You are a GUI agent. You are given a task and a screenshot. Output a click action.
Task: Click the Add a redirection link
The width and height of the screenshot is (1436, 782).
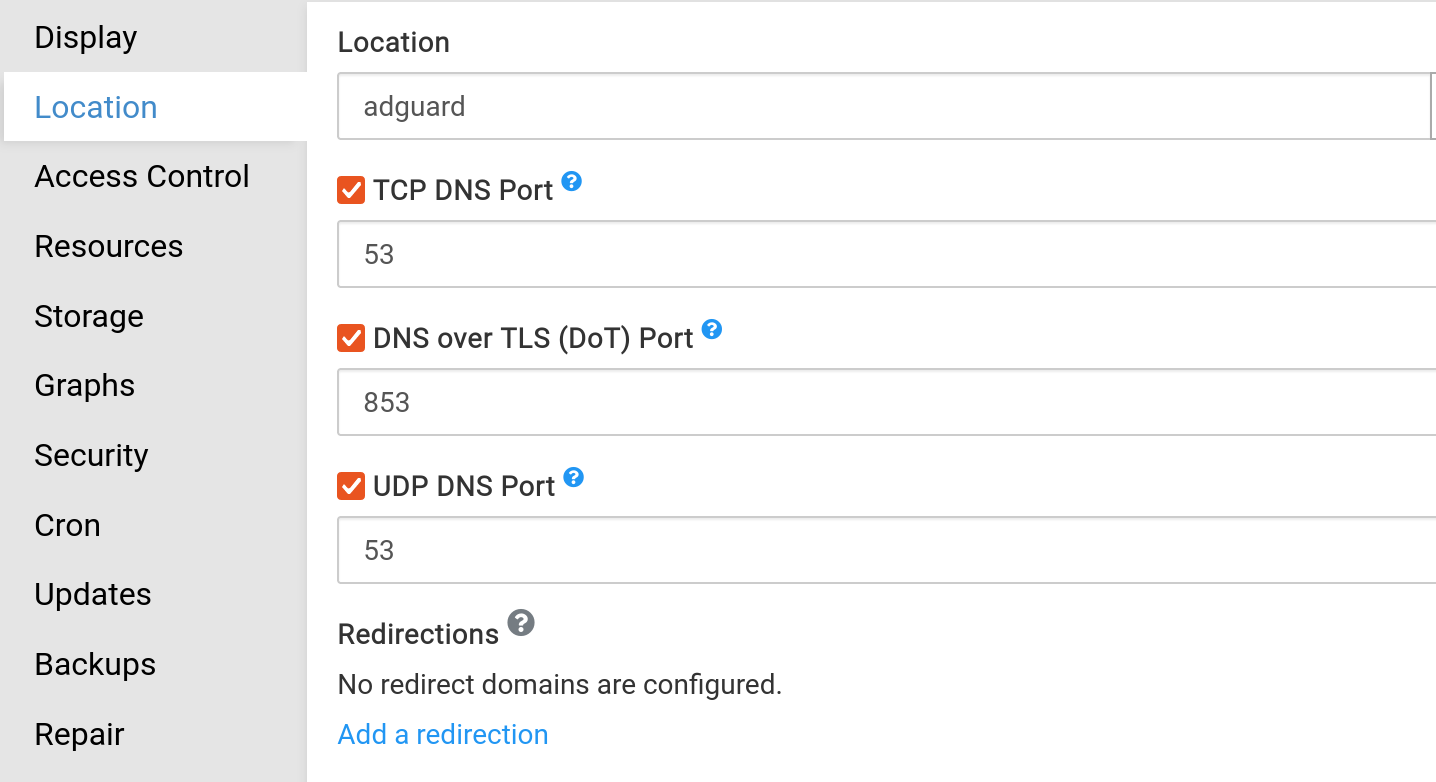pyautogui.click(x=443, y=735)
